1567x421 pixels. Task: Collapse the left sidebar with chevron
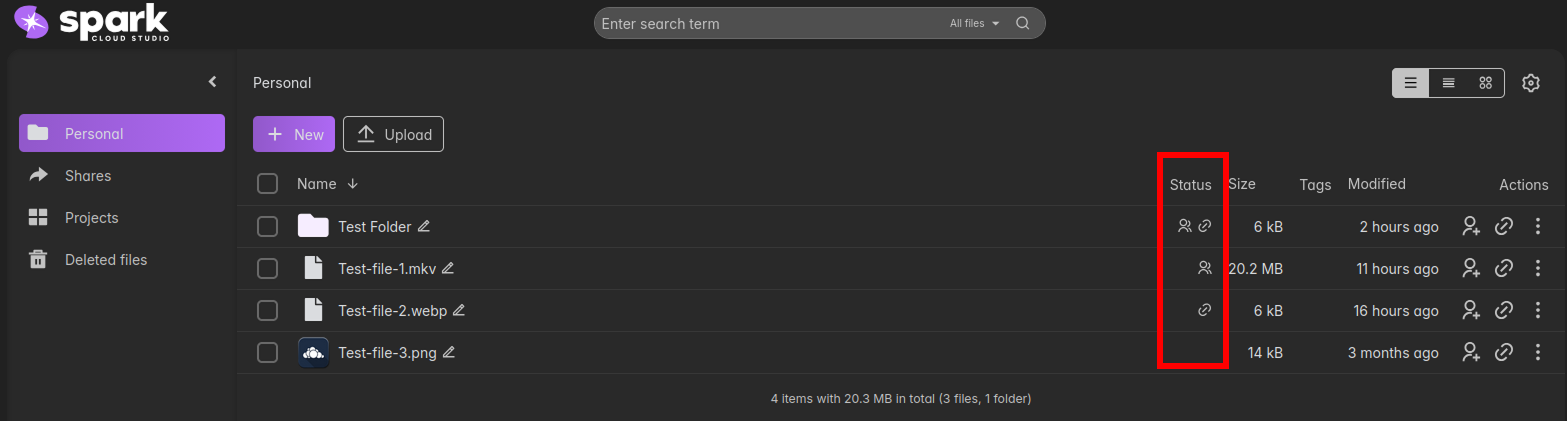[x=212, y=82]
